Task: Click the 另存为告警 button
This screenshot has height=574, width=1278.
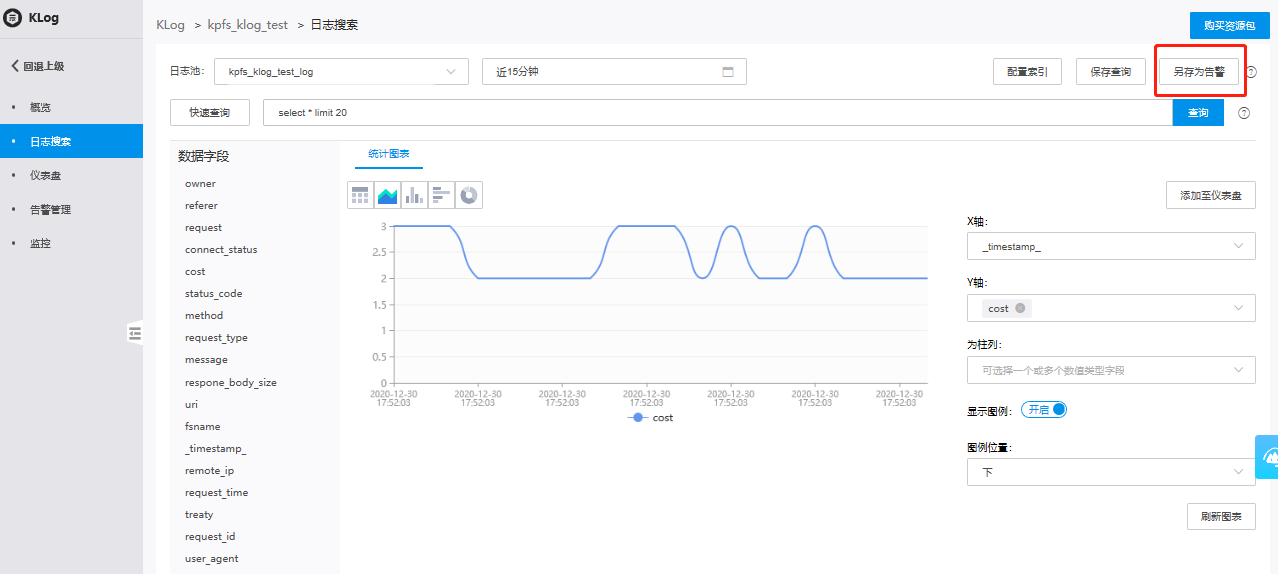Action: point(1199,72)
